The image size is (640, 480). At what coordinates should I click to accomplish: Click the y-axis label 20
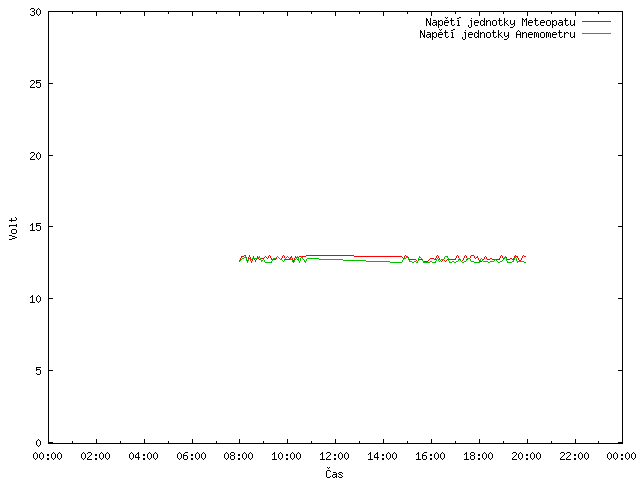point(36,156)
